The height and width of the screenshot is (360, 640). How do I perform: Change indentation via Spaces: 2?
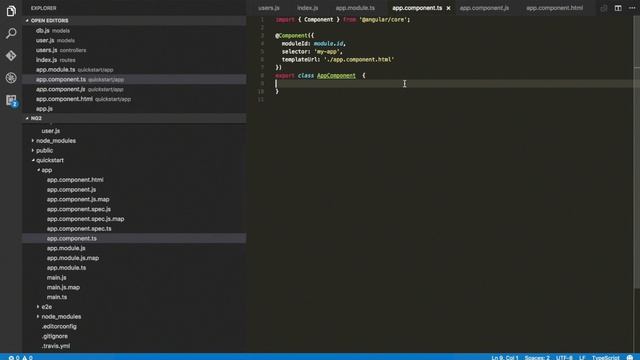pos(537,358)
